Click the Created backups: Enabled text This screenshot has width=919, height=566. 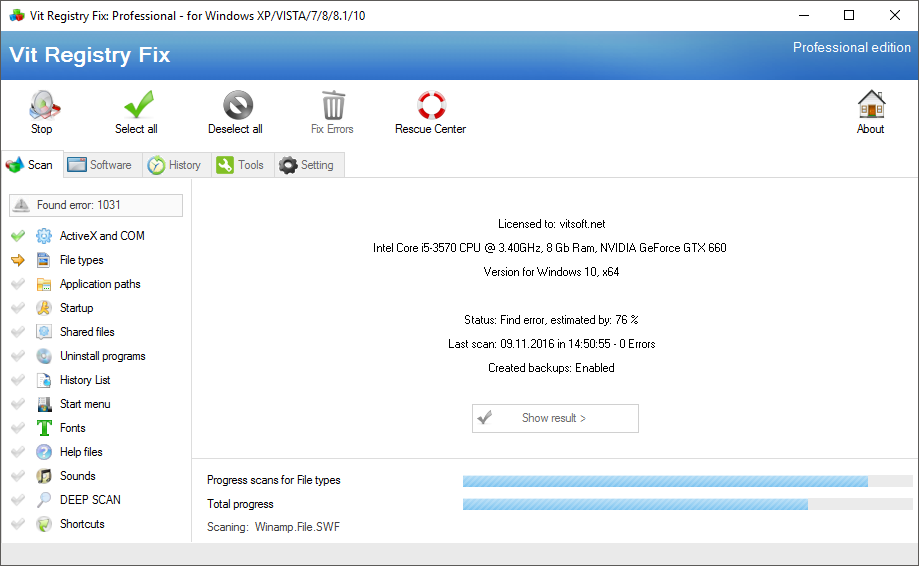[x=552, y=368]
